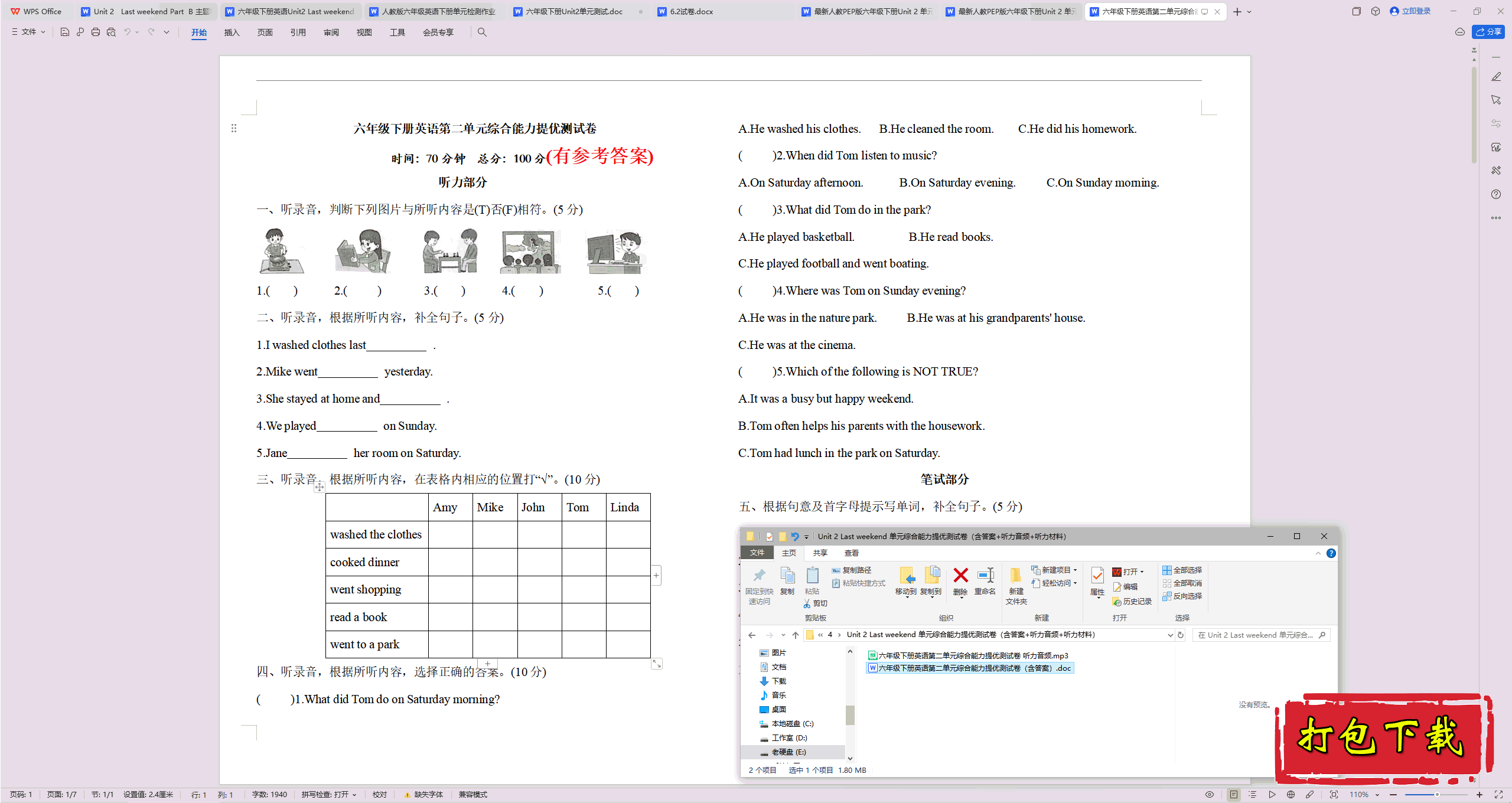Click Properties icon in Explorer ribbon

(1097, 581)
